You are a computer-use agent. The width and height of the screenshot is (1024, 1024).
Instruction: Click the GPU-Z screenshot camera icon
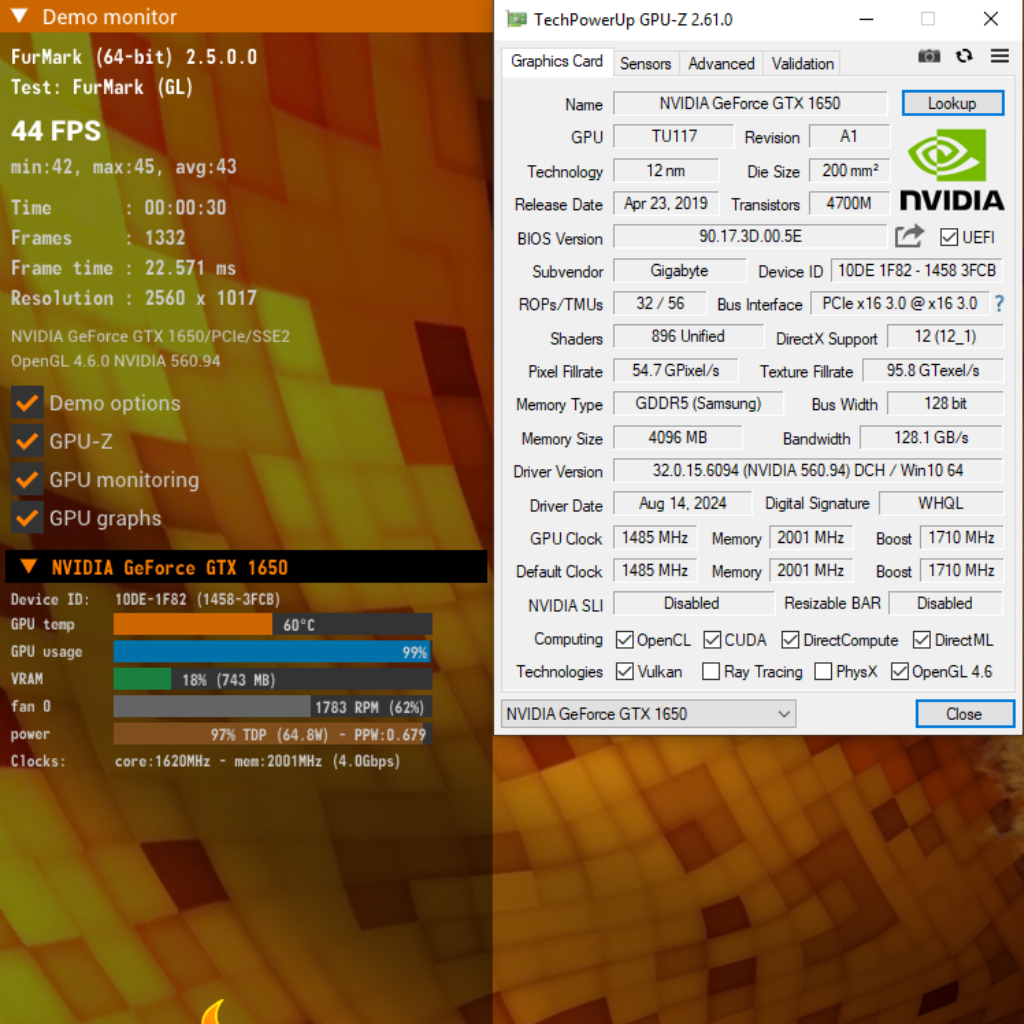(x=929, y=56)
